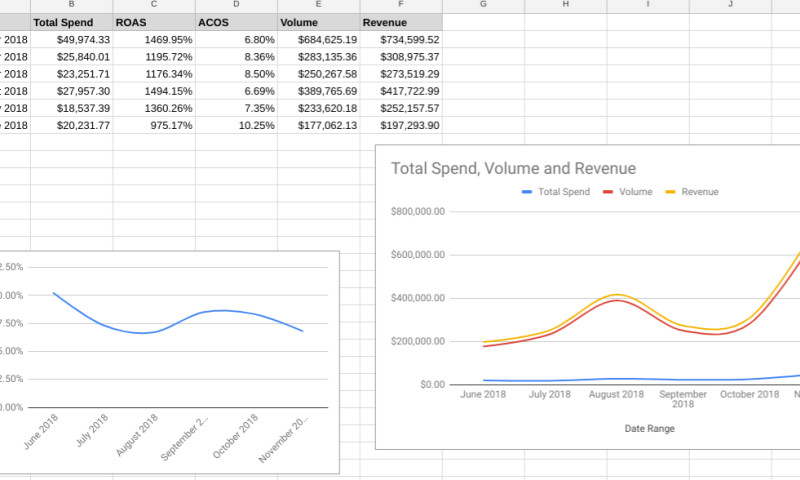This screenshot has width=800, height=480.
Task: Click August 2018 label in right chart
Action: click(x=618, y=394)
